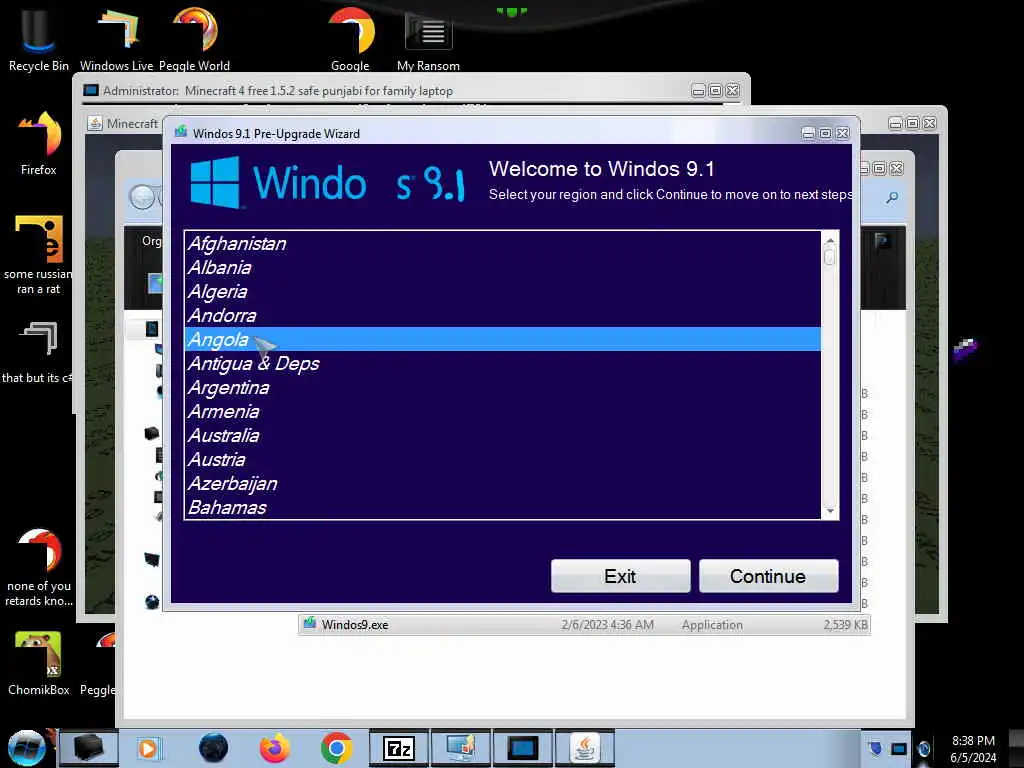
Task: Open the command prompt taskbar item
Action: point(523,748)
